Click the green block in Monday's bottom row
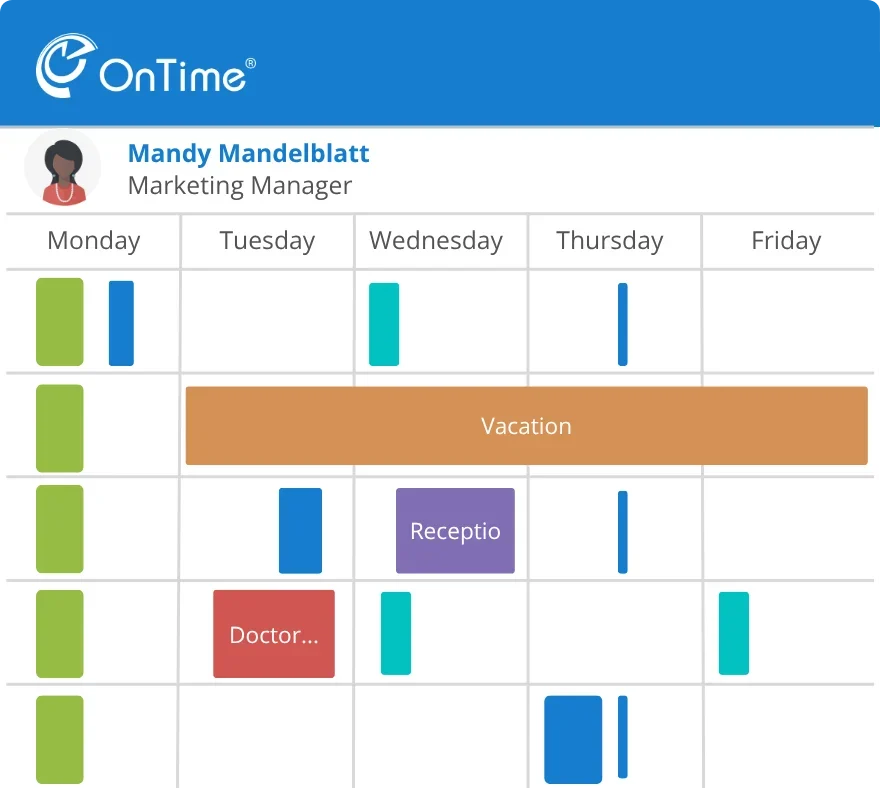The width and height of the screenshot is (880, 788). pyautogui.click(x=60, y=739)
